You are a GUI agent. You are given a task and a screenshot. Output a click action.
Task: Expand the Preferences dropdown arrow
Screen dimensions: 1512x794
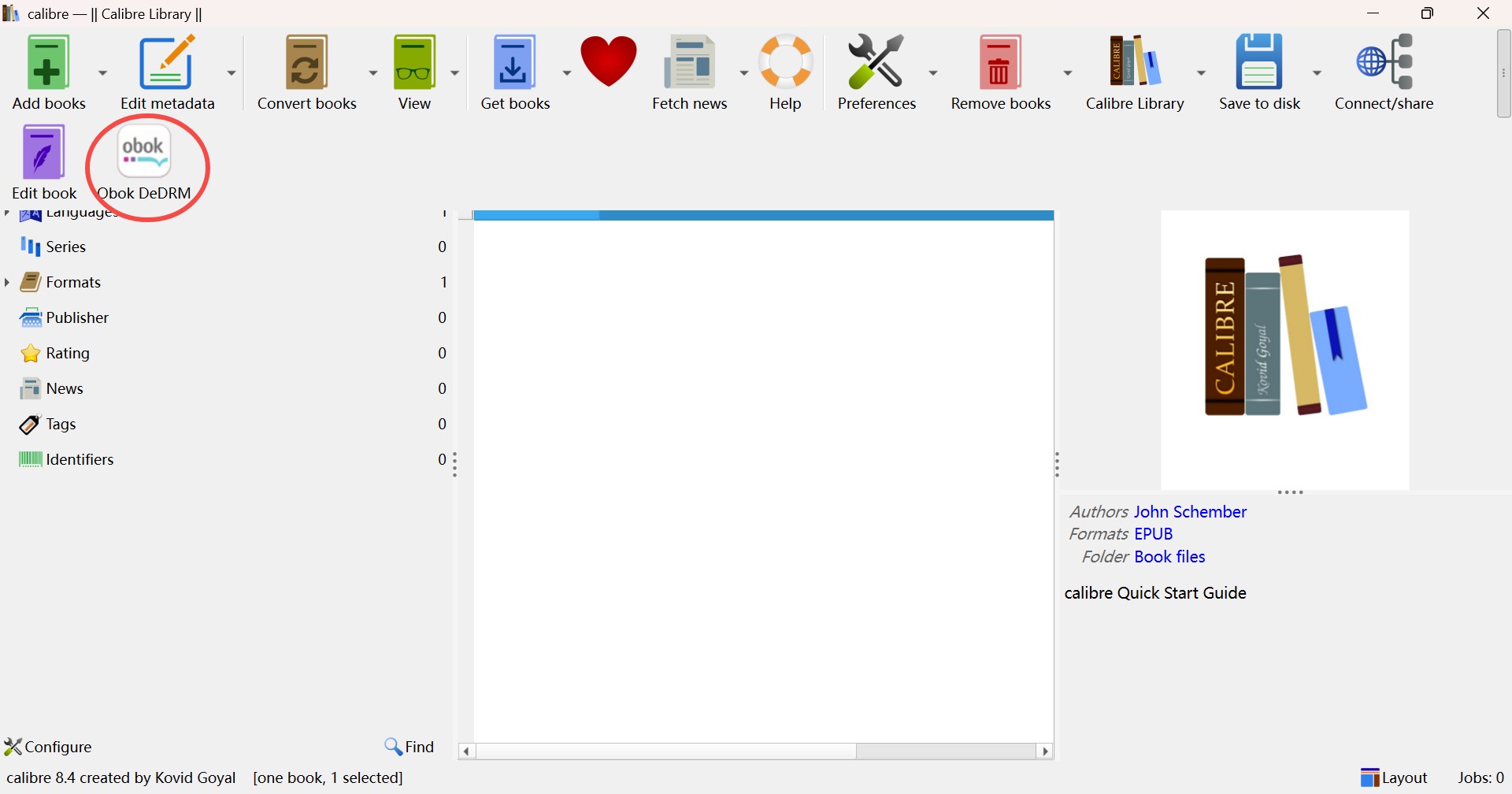934,72
